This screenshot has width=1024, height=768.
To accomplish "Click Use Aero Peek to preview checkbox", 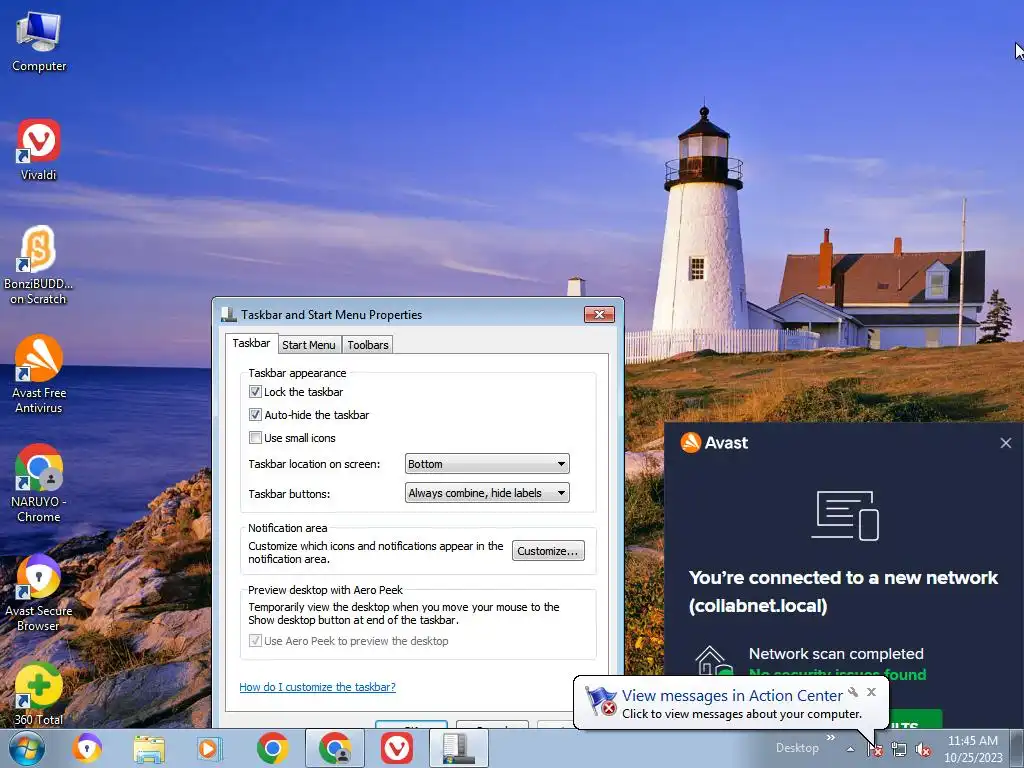I will point(255,641).
